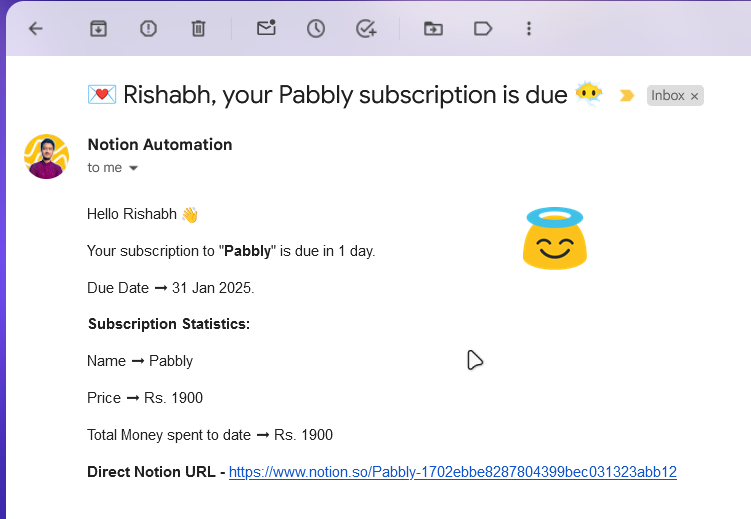Add email to Tasks

366,29
